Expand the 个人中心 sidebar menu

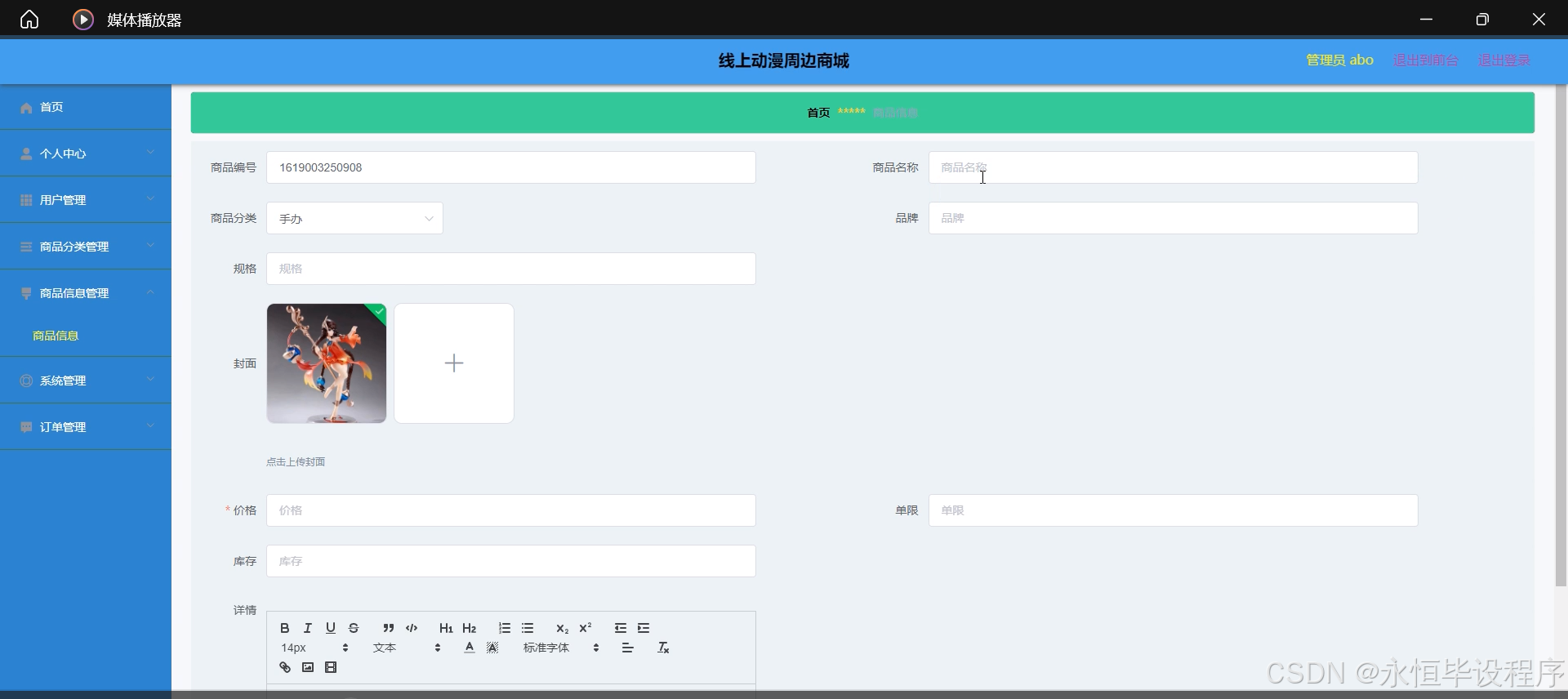click(86, 154)
